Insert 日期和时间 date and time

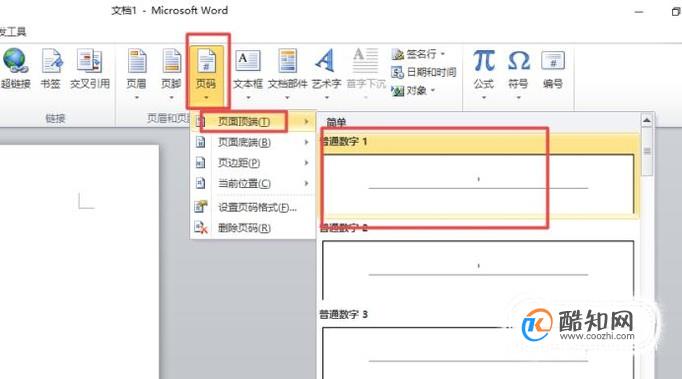click(x=424, y=72)
